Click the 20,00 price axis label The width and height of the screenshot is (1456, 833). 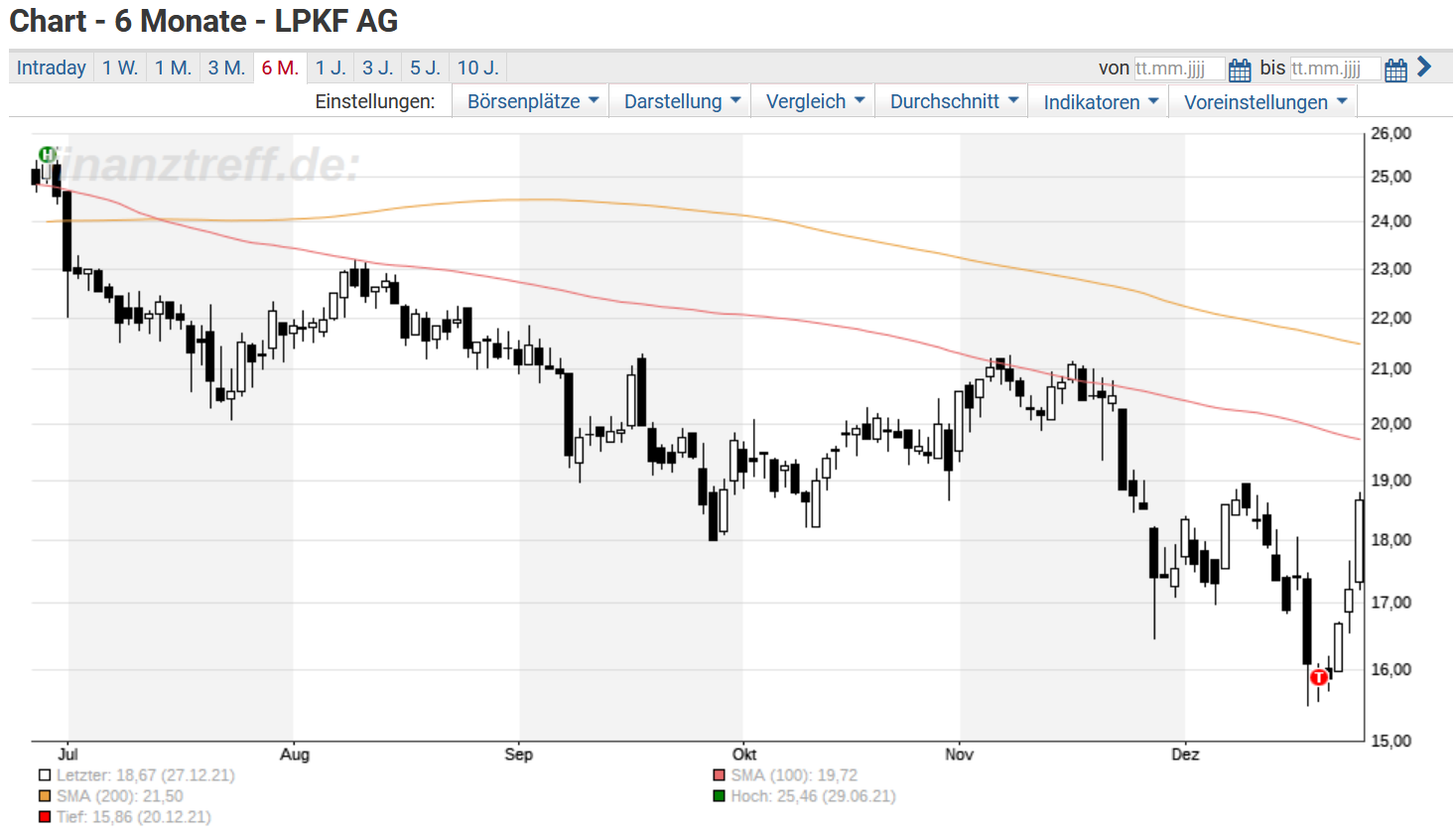pyautogui.click(x=1390, y=424)
